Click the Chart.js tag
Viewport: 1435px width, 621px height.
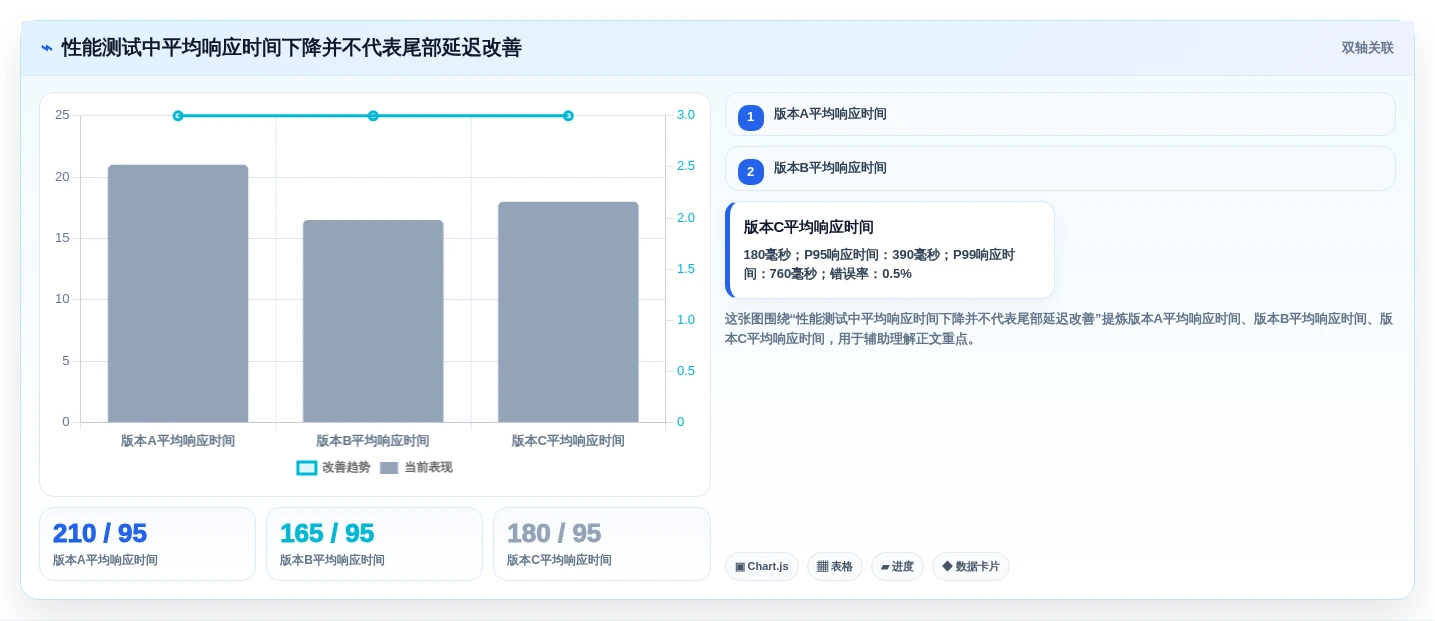[x=762, y=566]
